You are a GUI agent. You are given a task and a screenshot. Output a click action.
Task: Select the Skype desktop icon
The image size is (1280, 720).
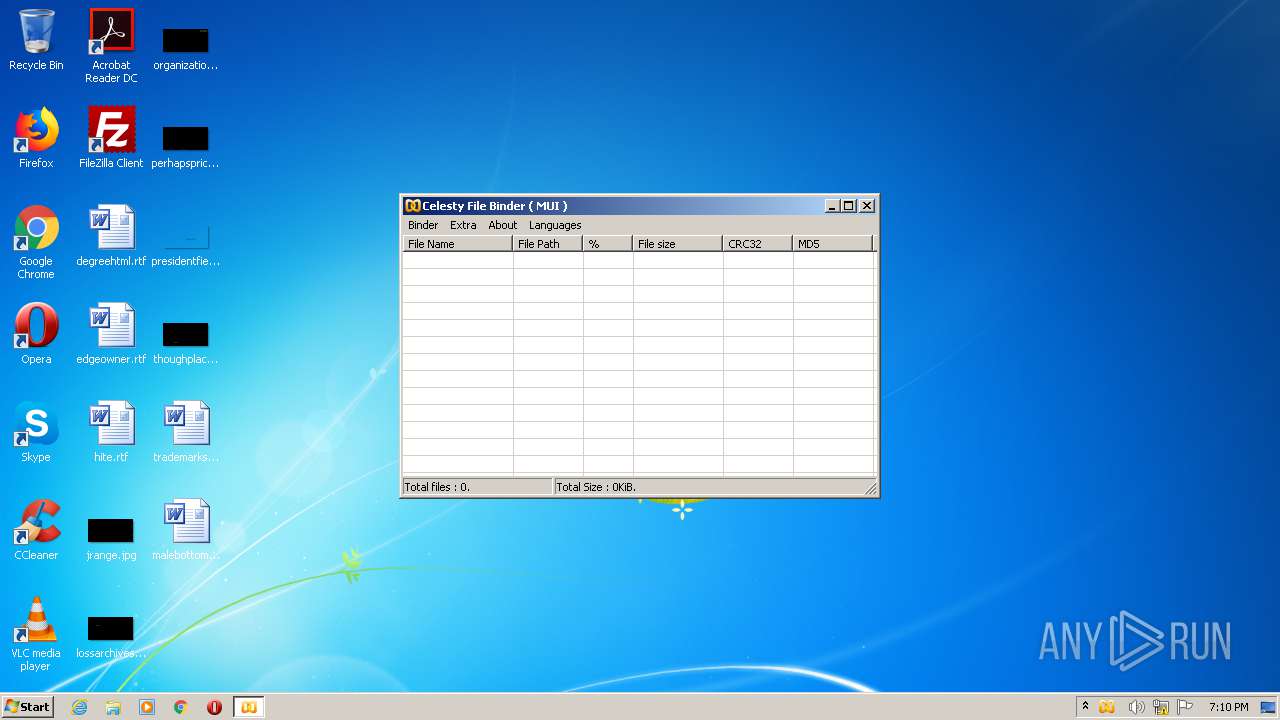[x=36, y=432]
